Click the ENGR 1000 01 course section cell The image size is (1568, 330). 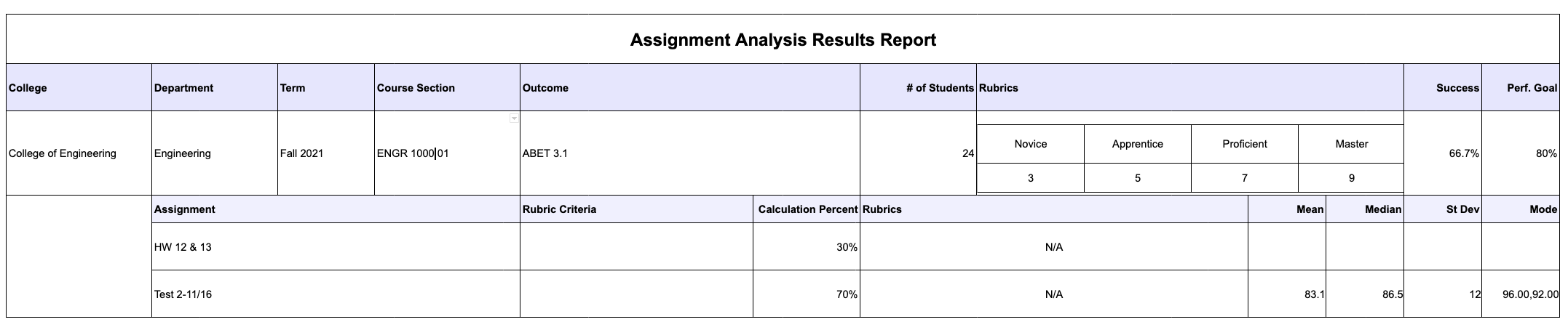point(413,153)
